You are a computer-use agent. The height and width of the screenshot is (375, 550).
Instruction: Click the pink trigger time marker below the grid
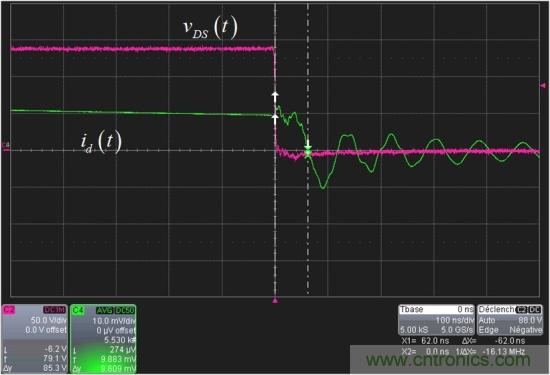tap(275, 301)
